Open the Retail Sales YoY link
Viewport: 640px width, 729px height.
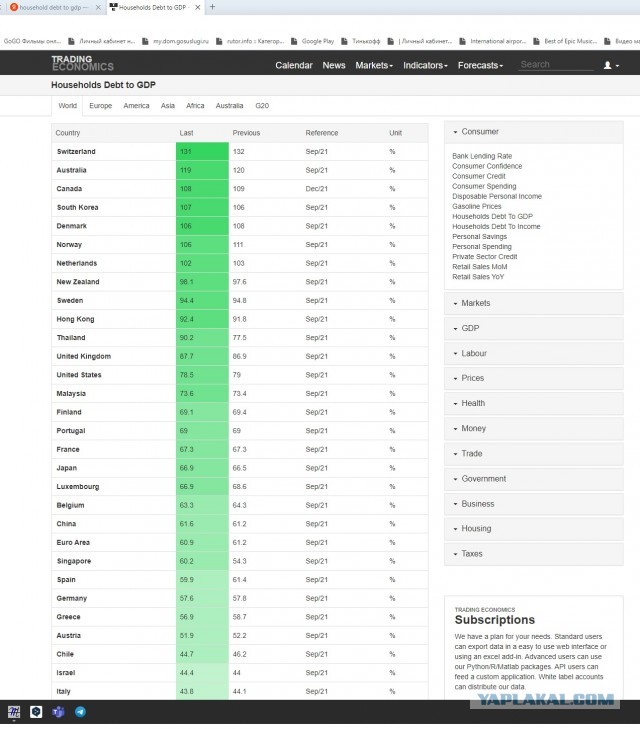click(x=478, y=277)
